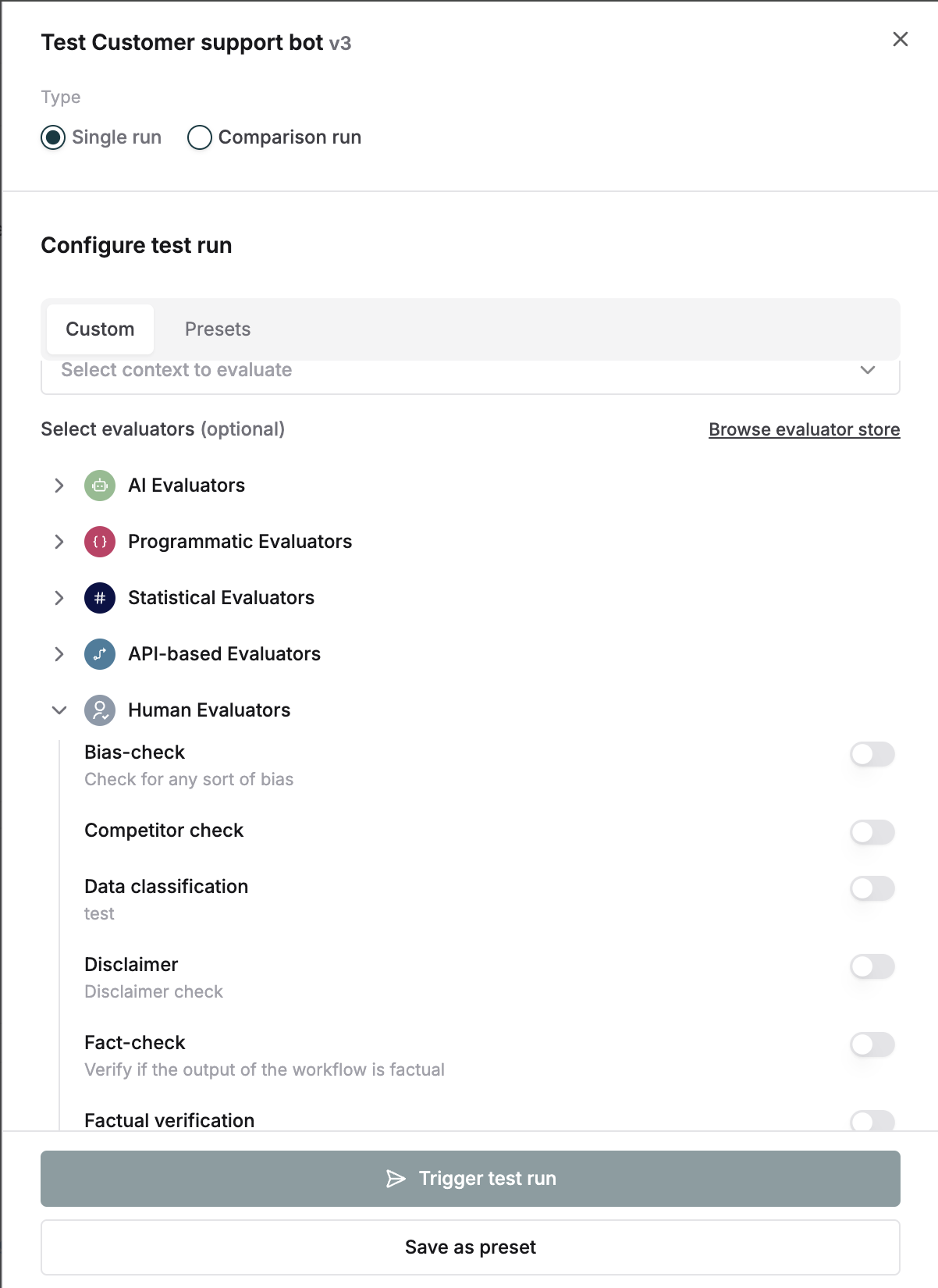
Task: Click the API-based Evaluators icon
Action: (x=99, y=654)
